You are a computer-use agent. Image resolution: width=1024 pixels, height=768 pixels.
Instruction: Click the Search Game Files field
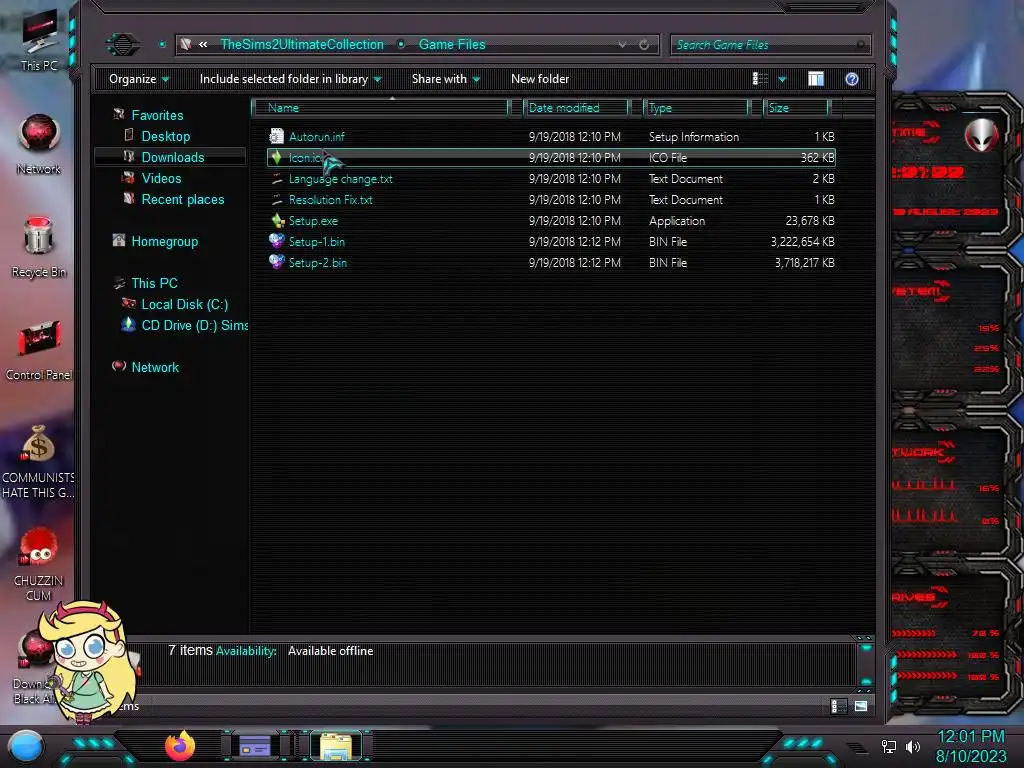[770, 45]
